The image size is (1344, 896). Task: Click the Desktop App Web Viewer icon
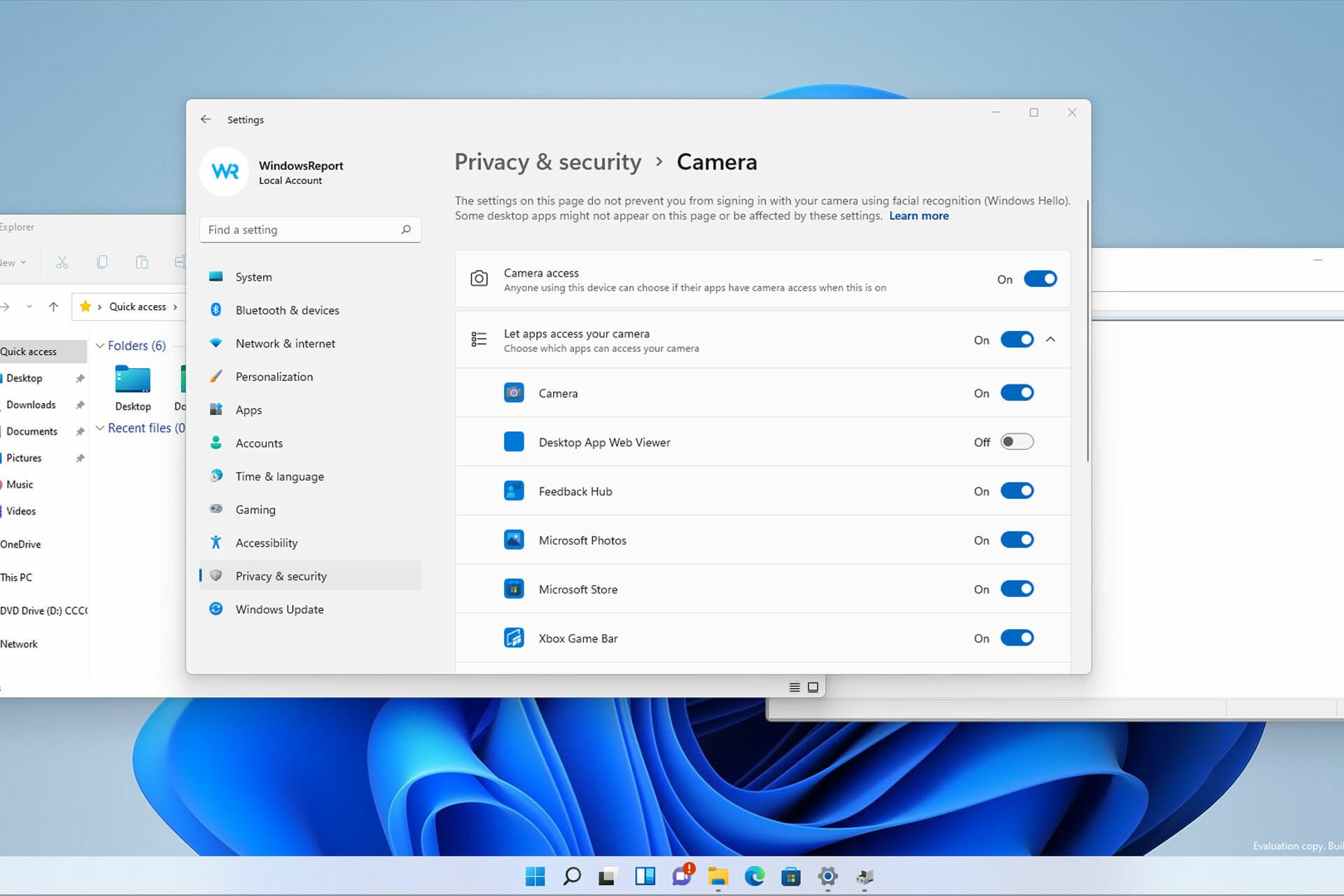514,442
